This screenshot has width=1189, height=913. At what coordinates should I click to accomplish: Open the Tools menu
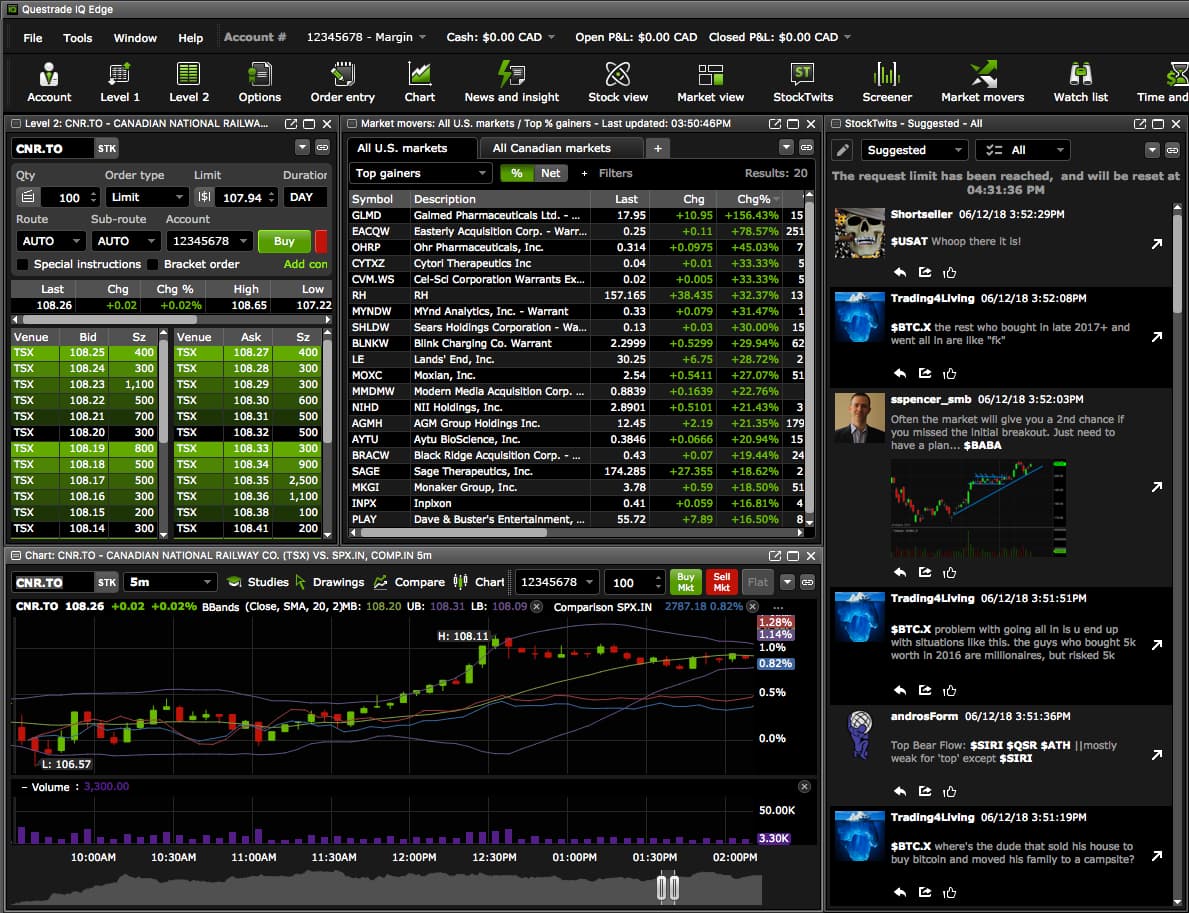tap(77, 37)
